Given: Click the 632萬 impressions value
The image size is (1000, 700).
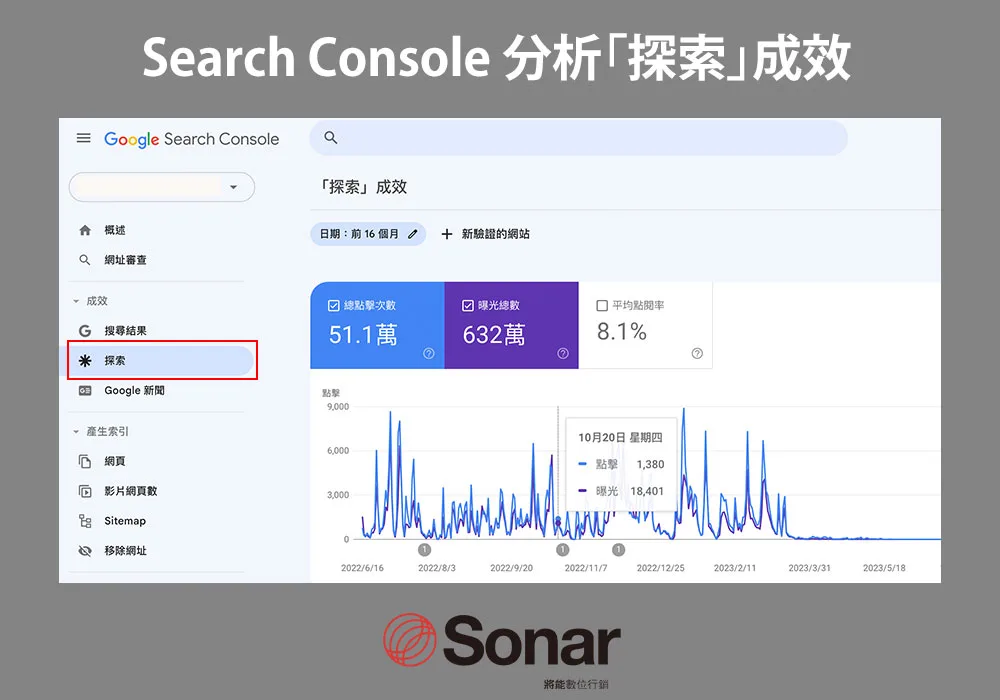Looking at the screenshot, I should 494,335.
